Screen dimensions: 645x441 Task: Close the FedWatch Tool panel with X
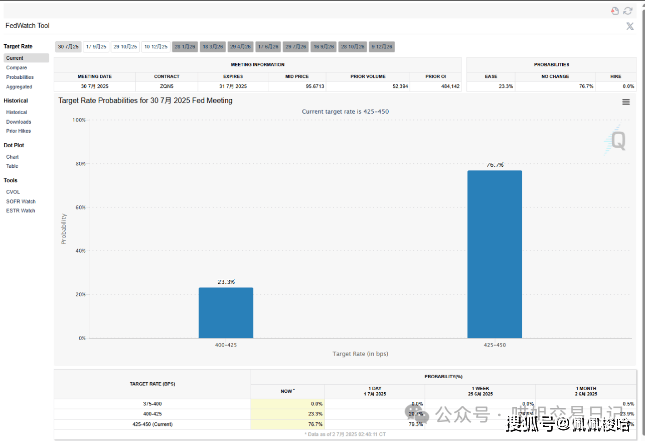[630, 26]
